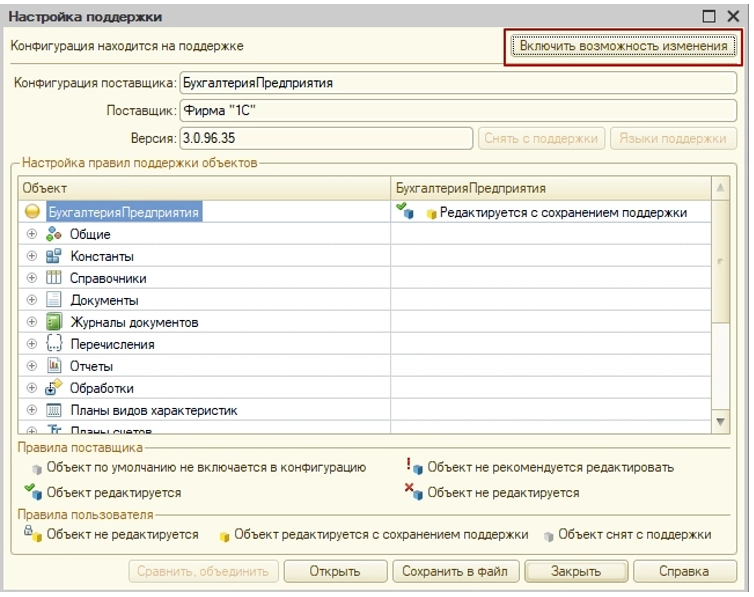Click supplier legend red-cross Объект не редактируется icon

pos(414,491)
